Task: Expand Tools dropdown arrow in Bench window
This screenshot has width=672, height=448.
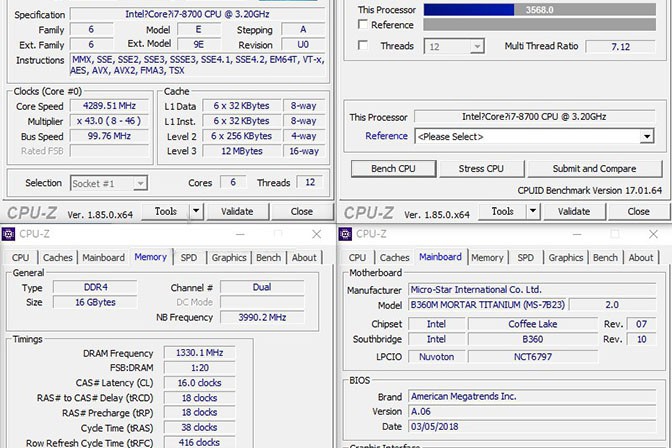Action: point(533,211)
